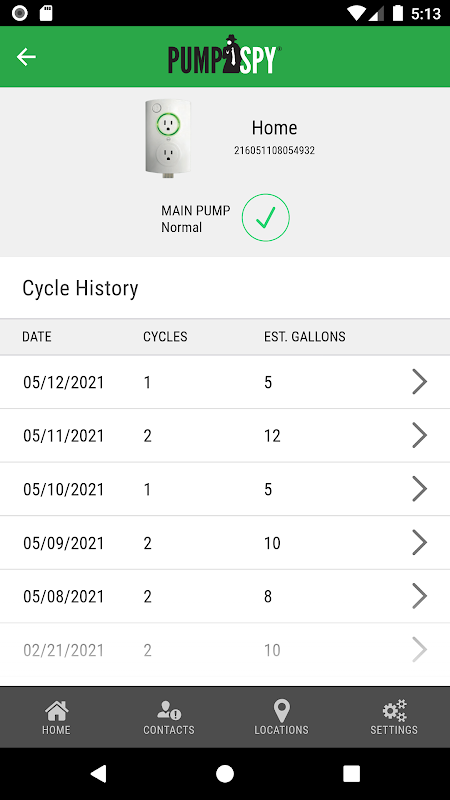Tap the green Main Pump checkmark status

265,218
